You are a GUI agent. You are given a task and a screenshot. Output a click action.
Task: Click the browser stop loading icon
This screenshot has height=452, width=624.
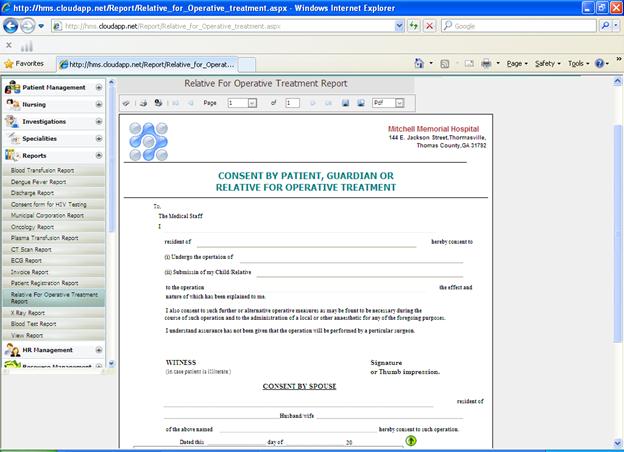(429, 25)
